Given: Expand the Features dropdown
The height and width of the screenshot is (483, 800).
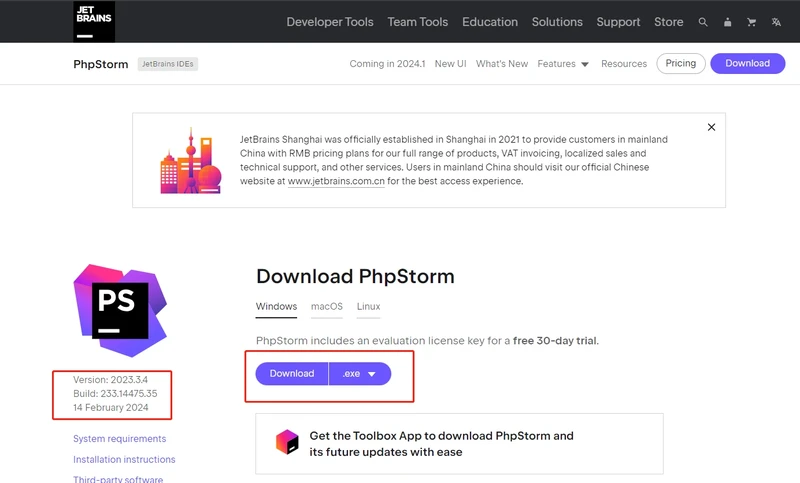Looking at the screenshot, I should 563,64.
